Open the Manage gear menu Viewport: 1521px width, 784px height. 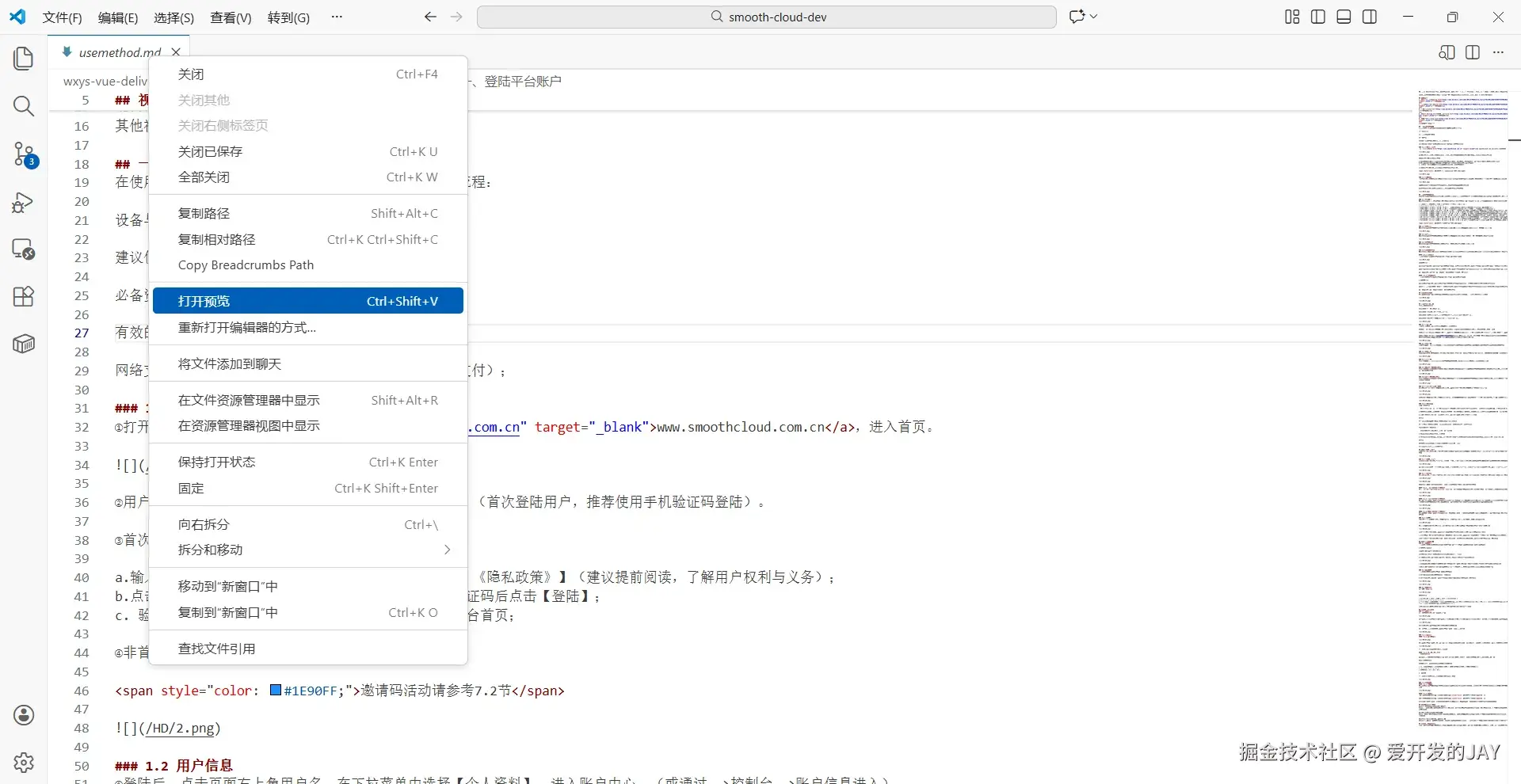24,763
